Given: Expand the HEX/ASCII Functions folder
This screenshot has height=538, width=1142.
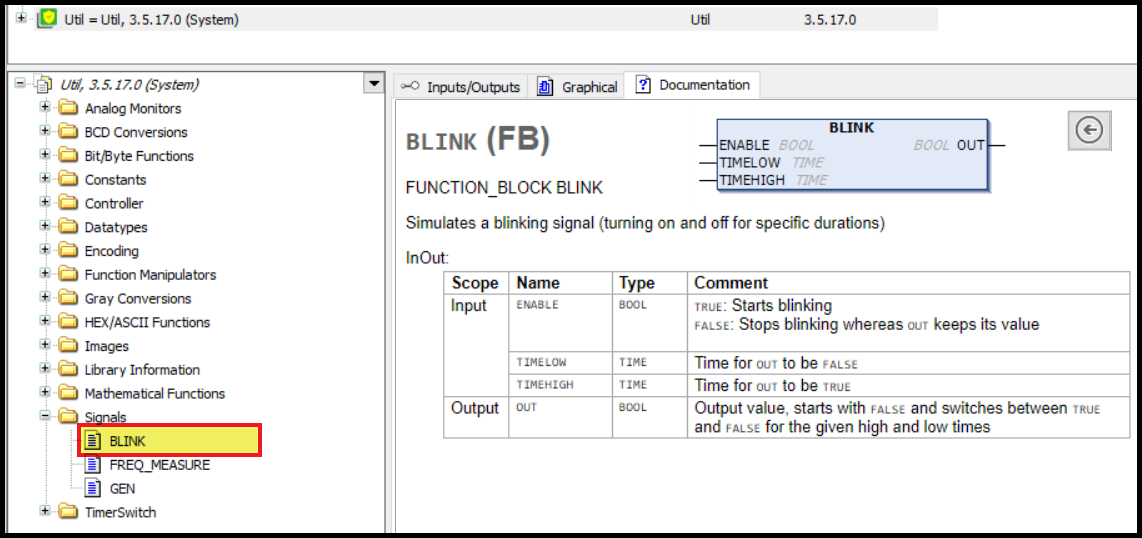Looking at the screenshot, I should point(45,322).
